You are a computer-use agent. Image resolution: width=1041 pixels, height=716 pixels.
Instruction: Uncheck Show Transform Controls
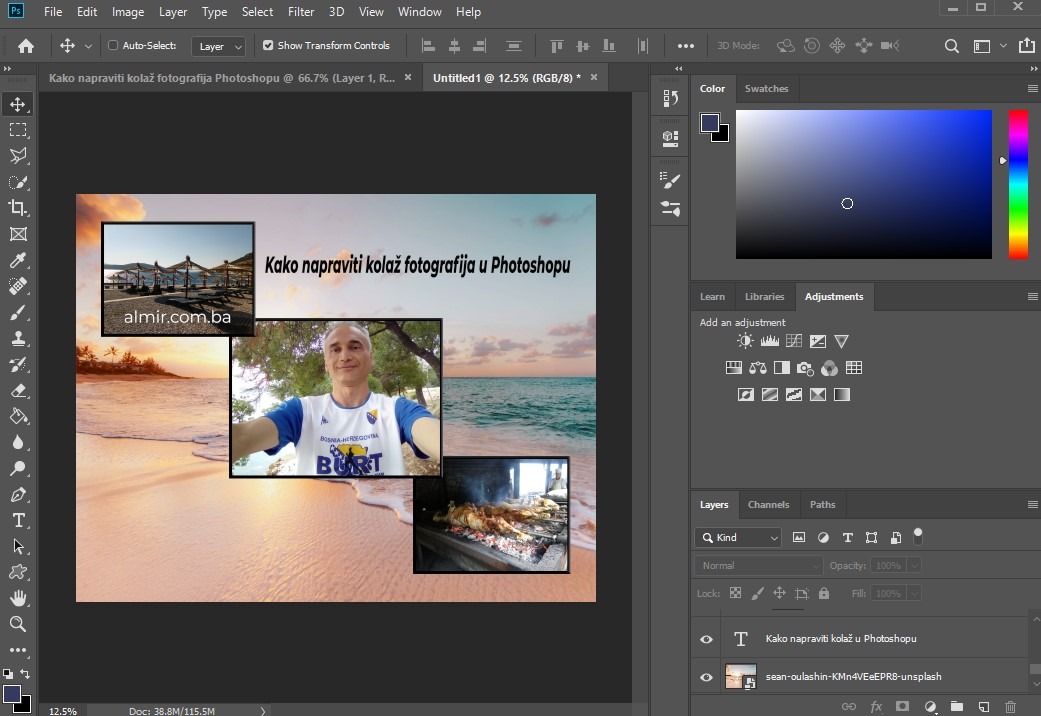pos(268,46)
